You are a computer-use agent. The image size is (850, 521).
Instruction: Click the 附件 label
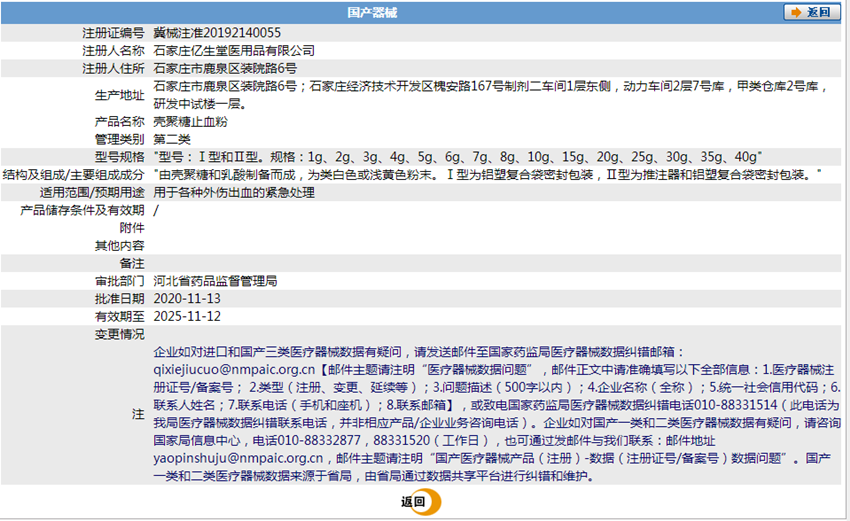(132, 228)
